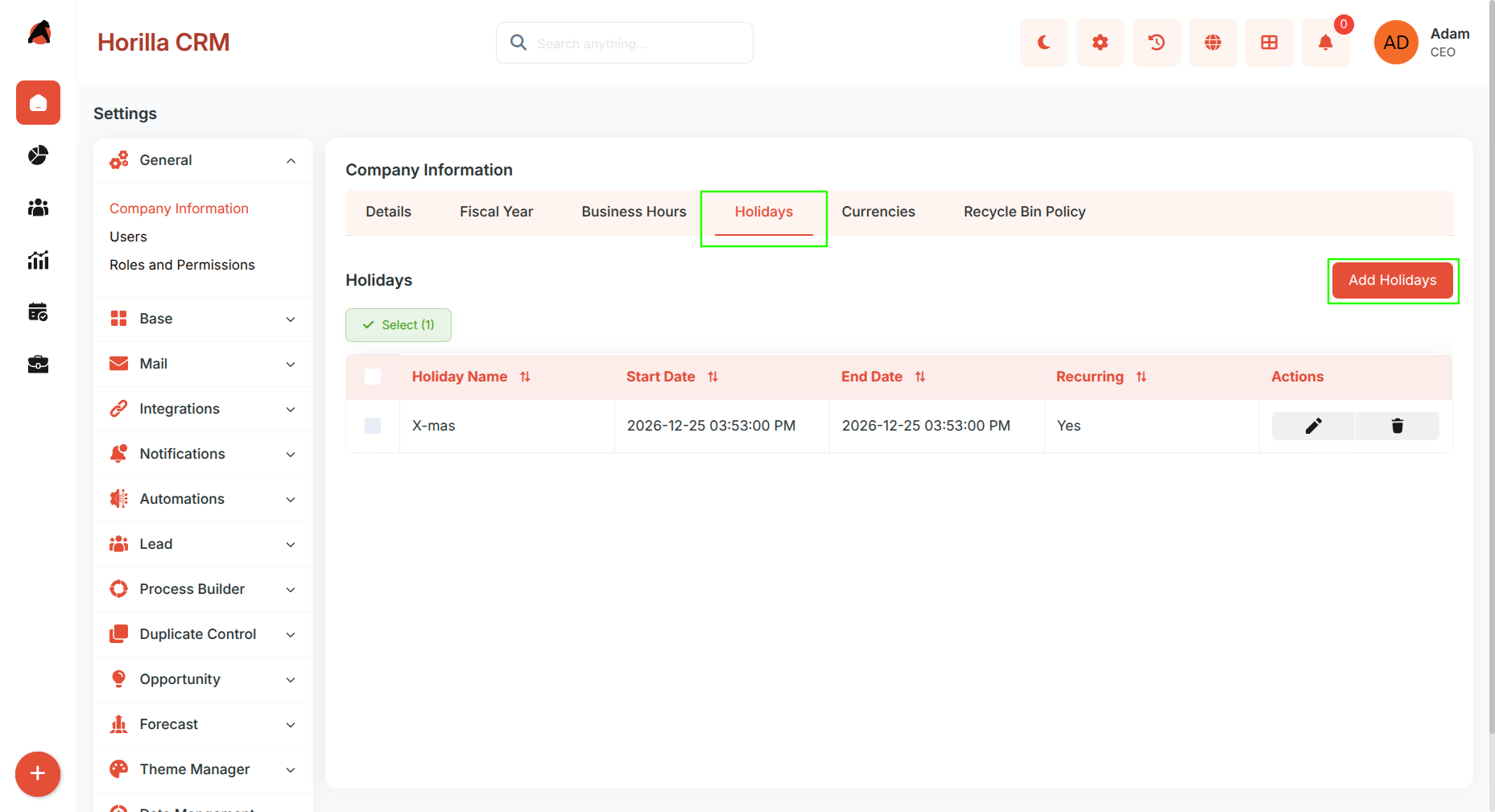Click the AD user avatar
The width and height of the screenshot is (1495, 812).
(1396, 43)
